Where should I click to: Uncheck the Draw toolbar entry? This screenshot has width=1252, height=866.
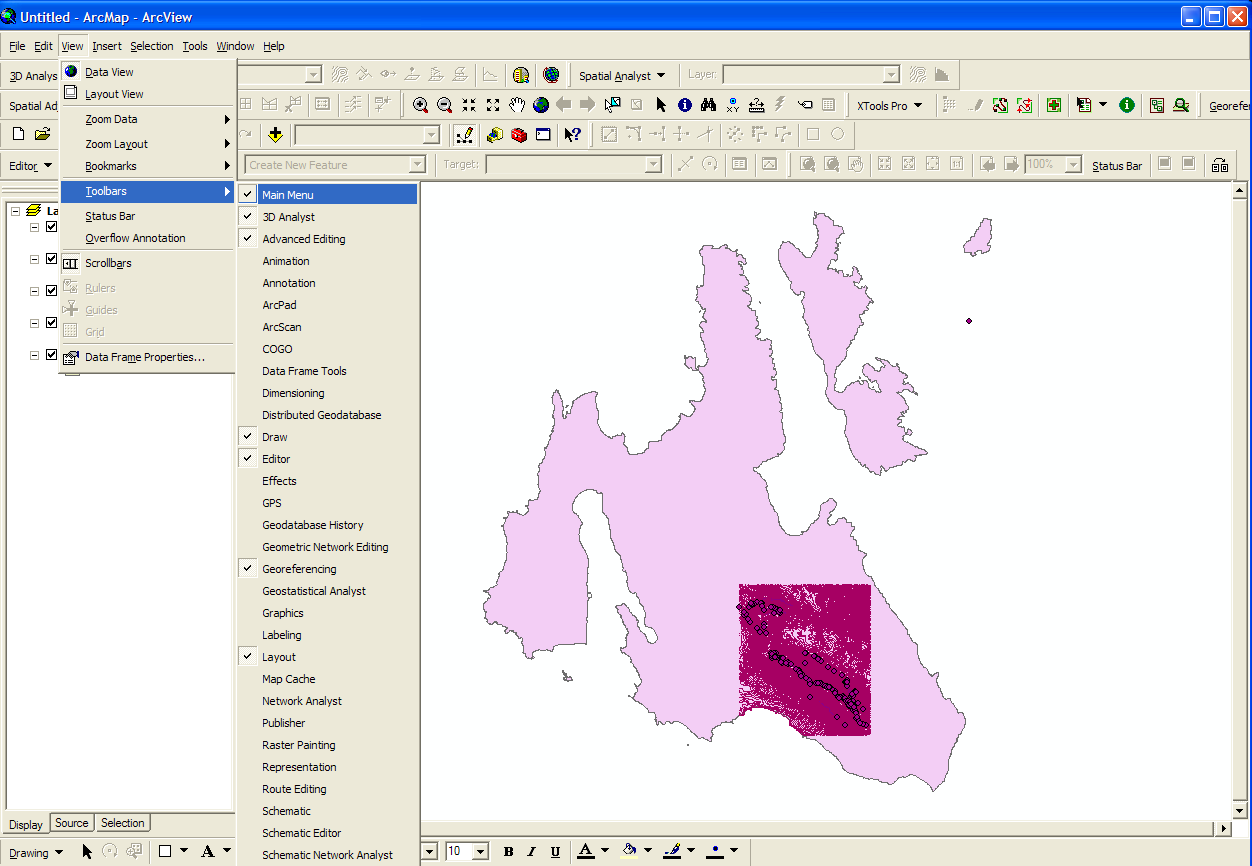[327, 437]
